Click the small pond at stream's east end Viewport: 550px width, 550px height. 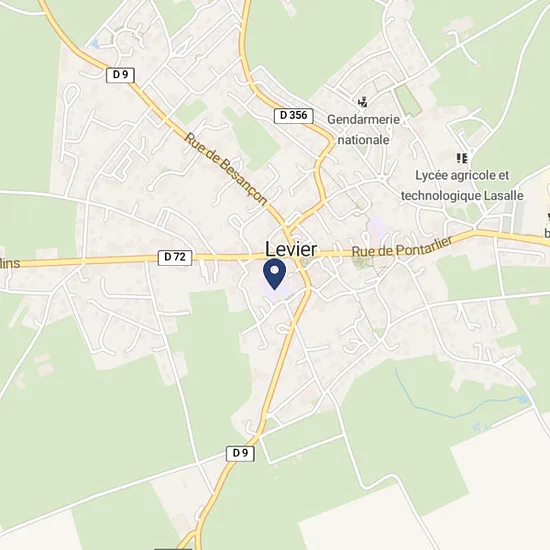(x=523, y=399)
